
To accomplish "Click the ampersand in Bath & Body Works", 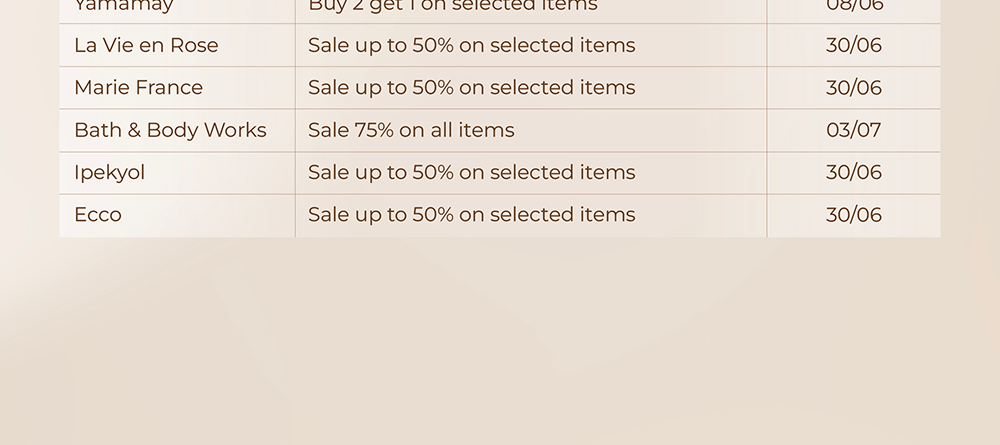I will (x=134, y=130).
